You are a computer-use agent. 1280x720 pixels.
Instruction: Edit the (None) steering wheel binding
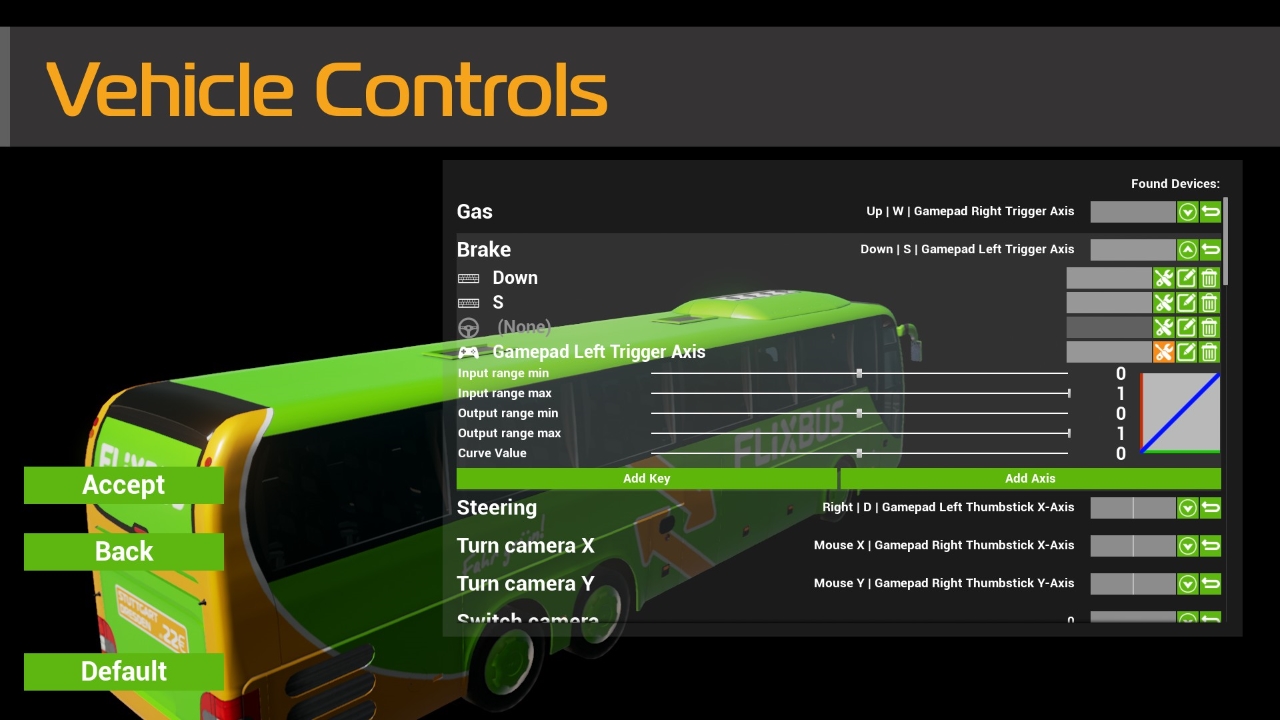pos(1186,327)
